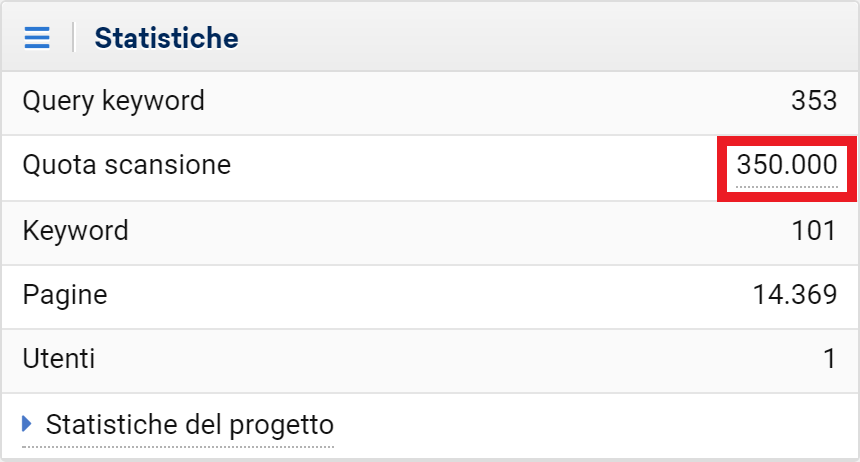Image resolution: width=860 pixels, height=462 pixels.
Task: Open the Statistiche del progetto link
Action: [189, 424]
